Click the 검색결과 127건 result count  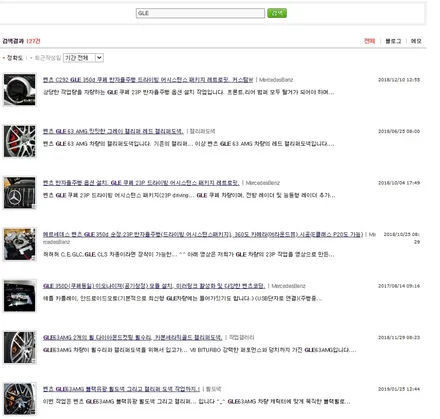[21, 41]
